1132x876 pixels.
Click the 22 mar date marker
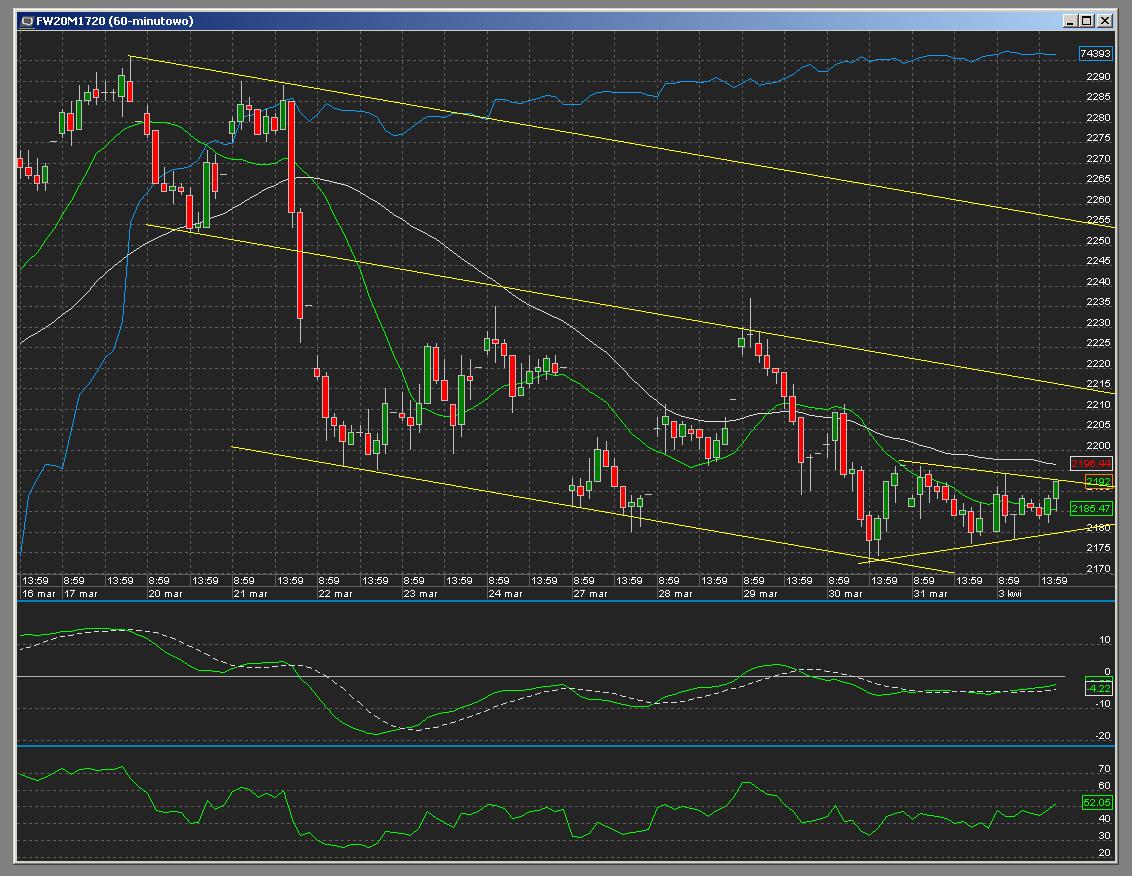click(335, 593)
